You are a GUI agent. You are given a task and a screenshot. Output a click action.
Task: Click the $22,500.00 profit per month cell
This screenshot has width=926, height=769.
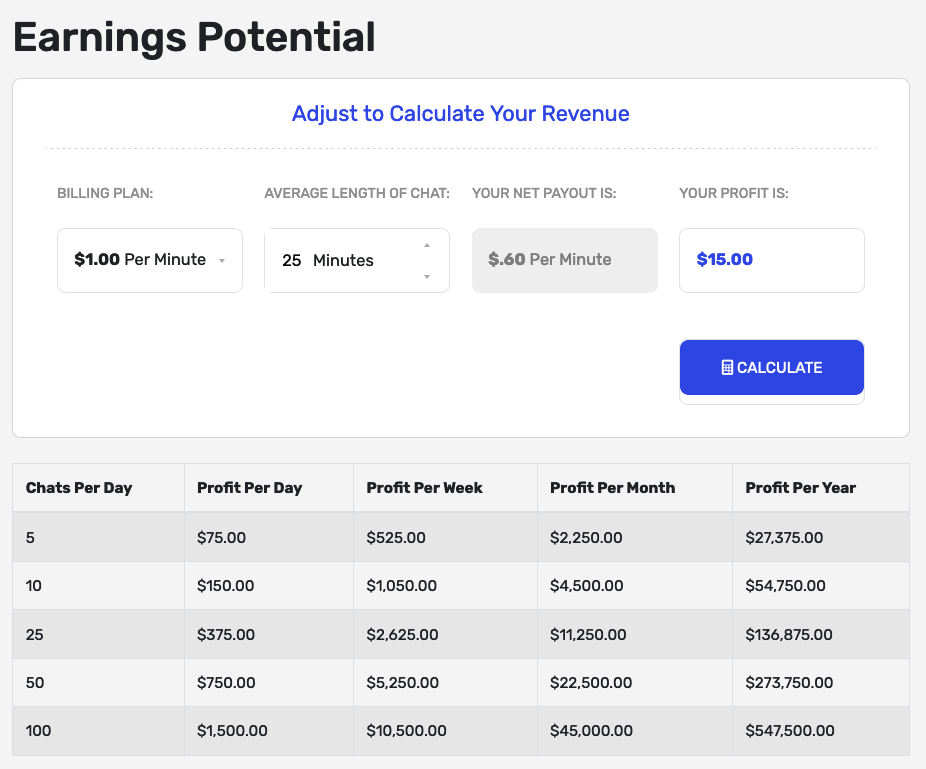click(635, 682)
